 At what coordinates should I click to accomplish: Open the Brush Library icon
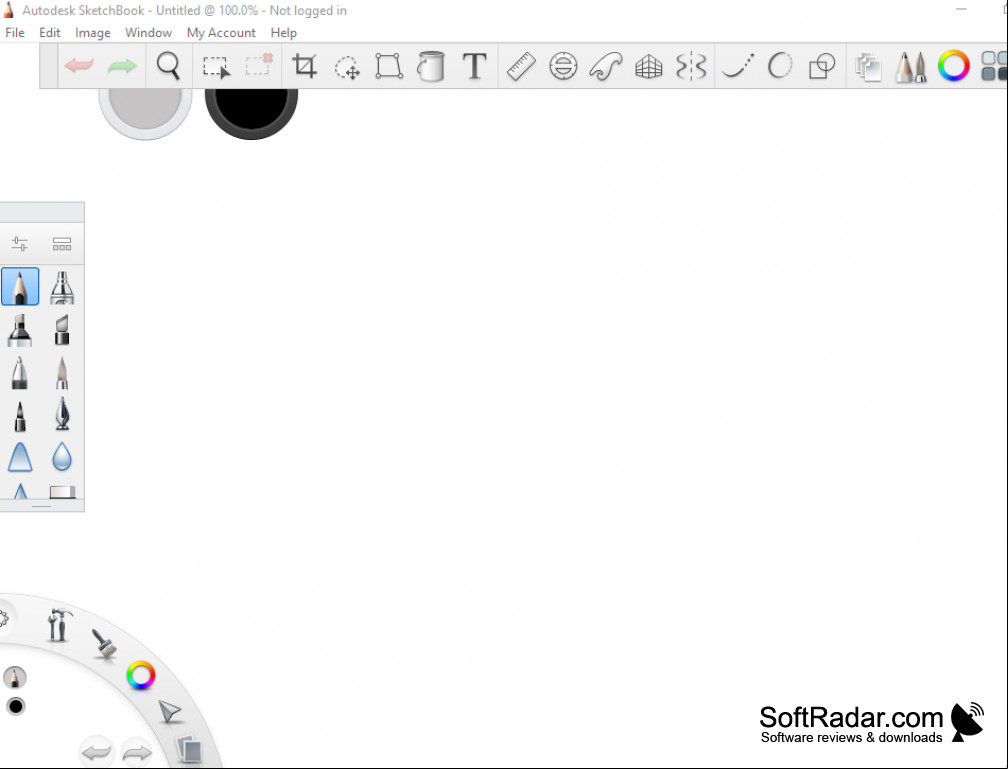pos(62,244)
